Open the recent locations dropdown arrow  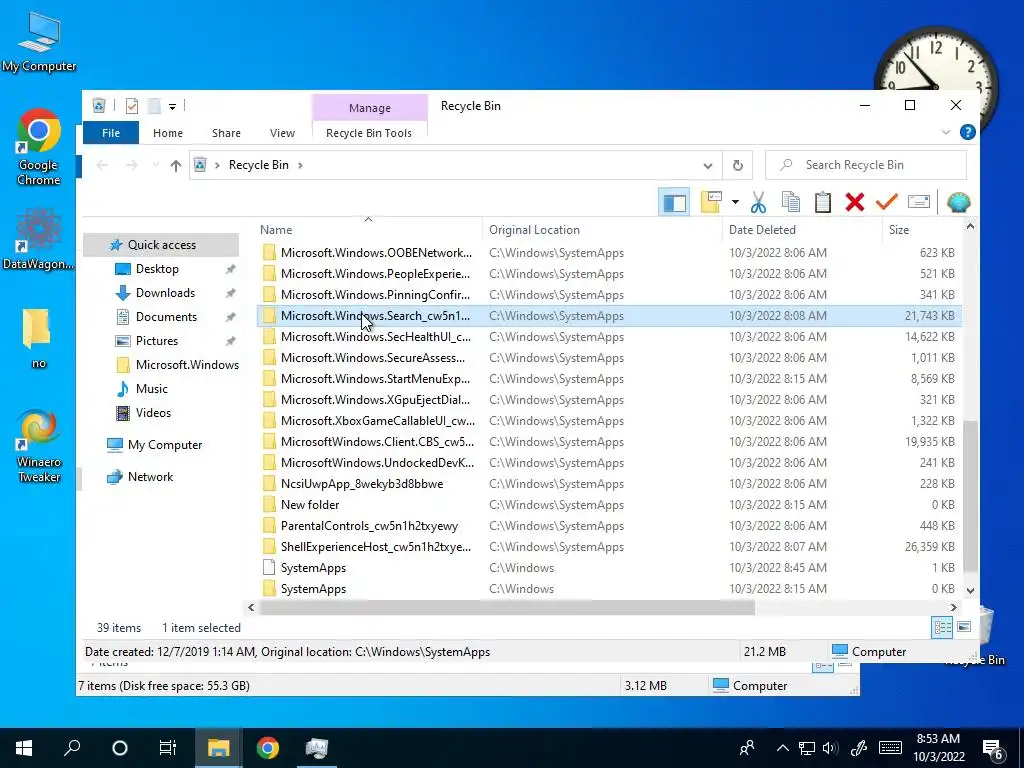click(x=155, y=165)
